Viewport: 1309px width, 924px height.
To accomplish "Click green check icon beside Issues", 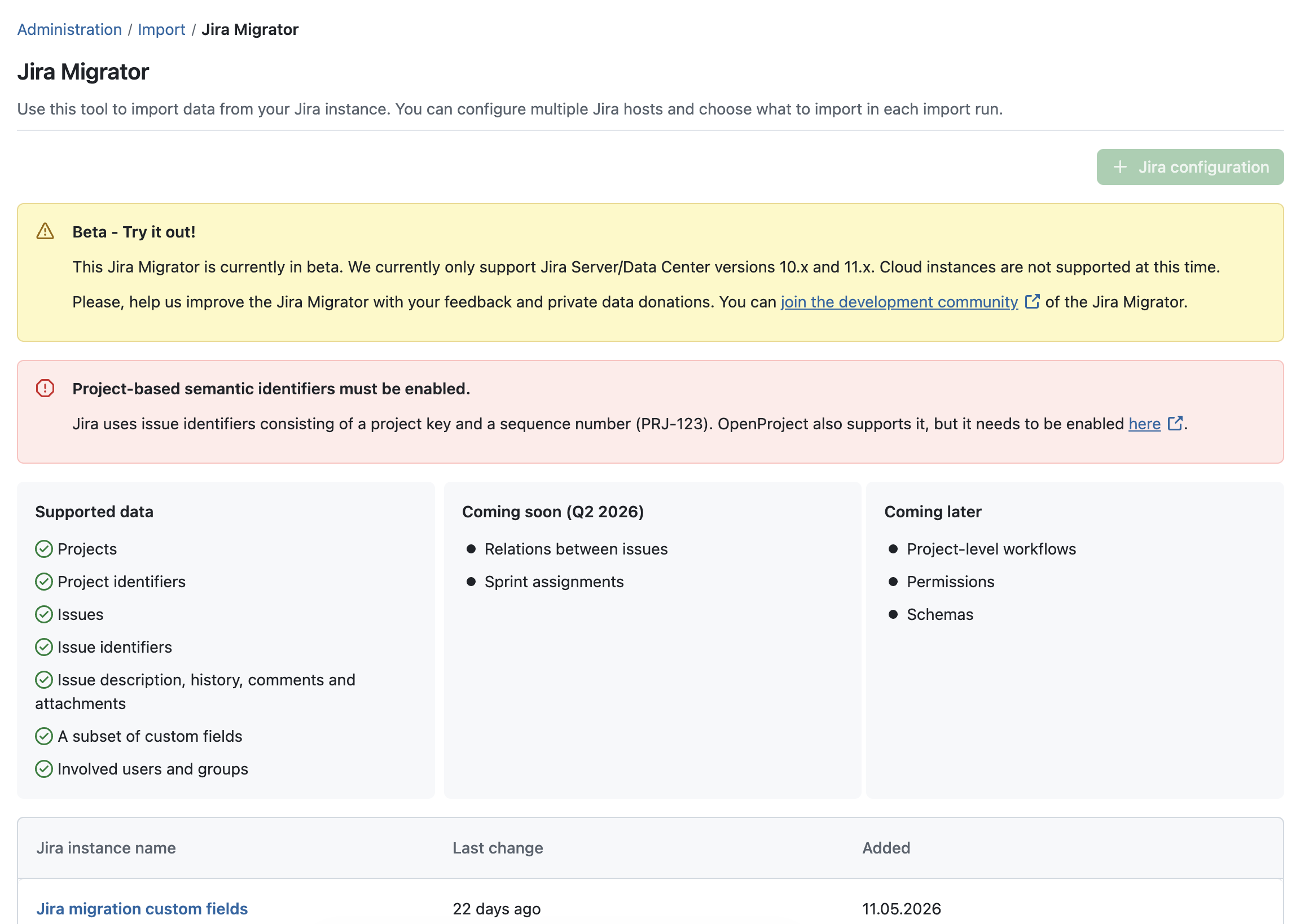I will [x=44, y=614].
